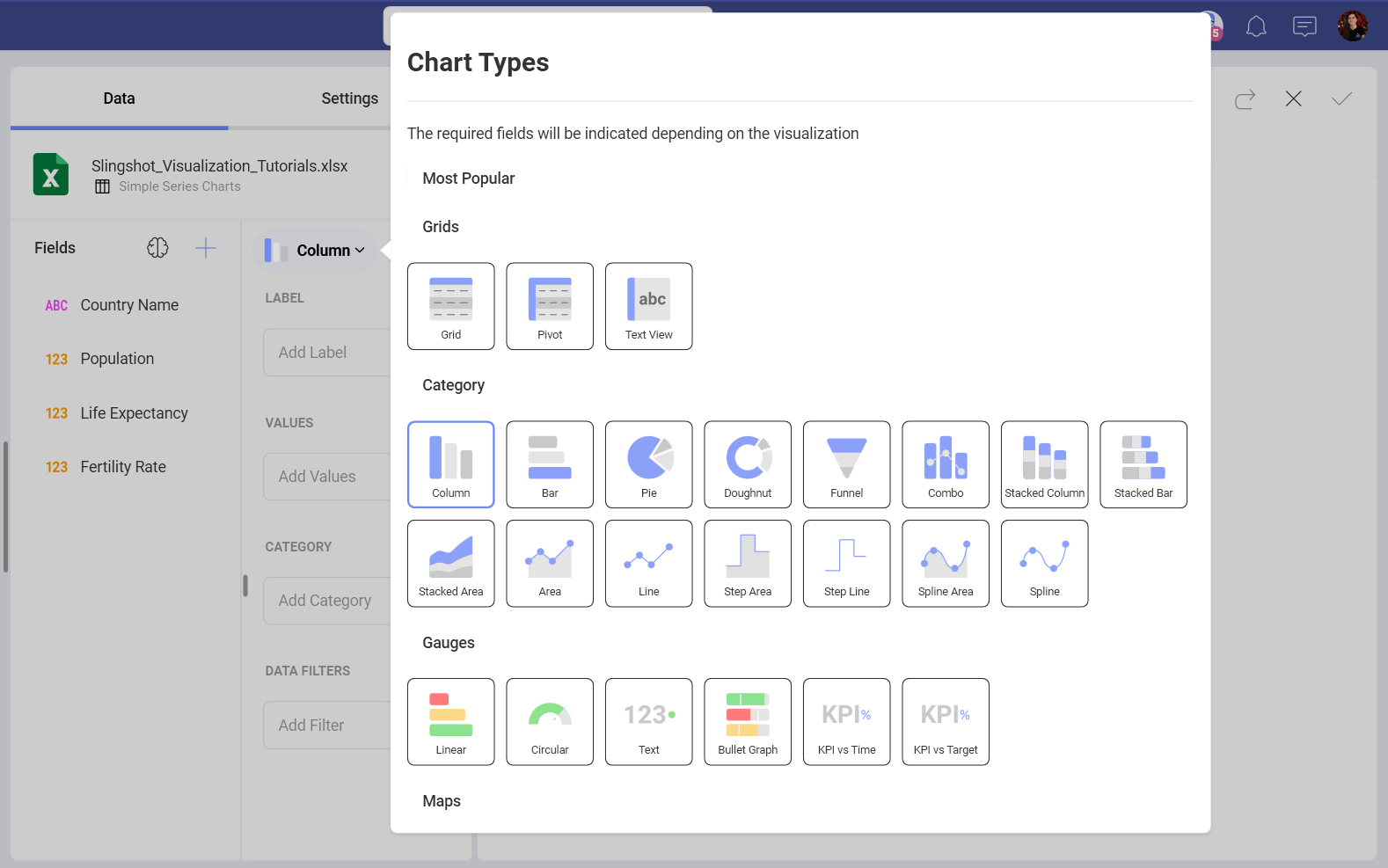The image size is (1388, 868).
Task: Confirm changes with the checkmark
Action: pyautogui.click(x=1341, y=98)
